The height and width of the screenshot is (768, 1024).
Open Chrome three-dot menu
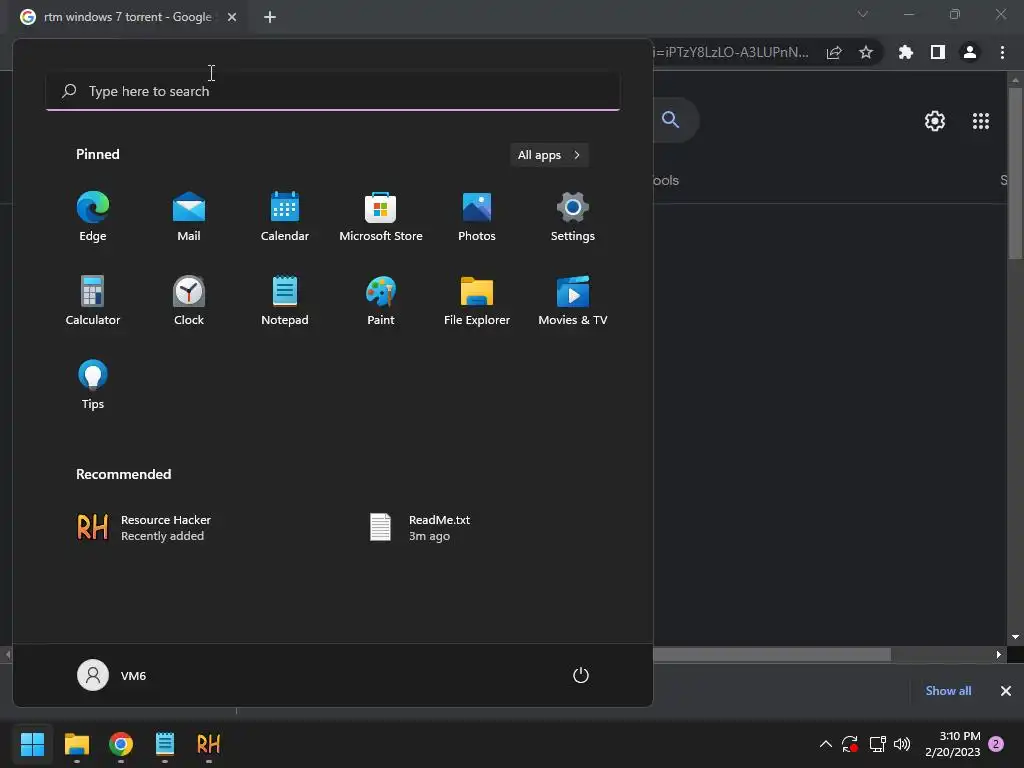click(x=1002, y=53)
